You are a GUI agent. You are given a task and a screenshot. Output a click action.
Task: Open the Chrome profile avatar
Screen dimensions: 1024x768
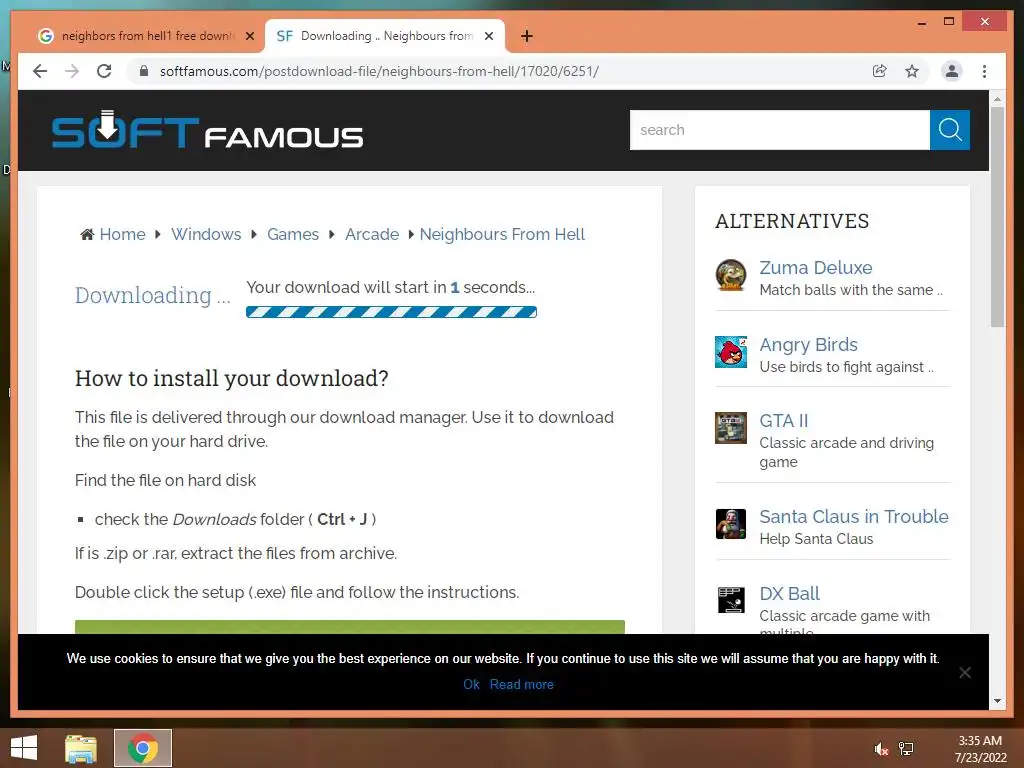click(952, 71)
